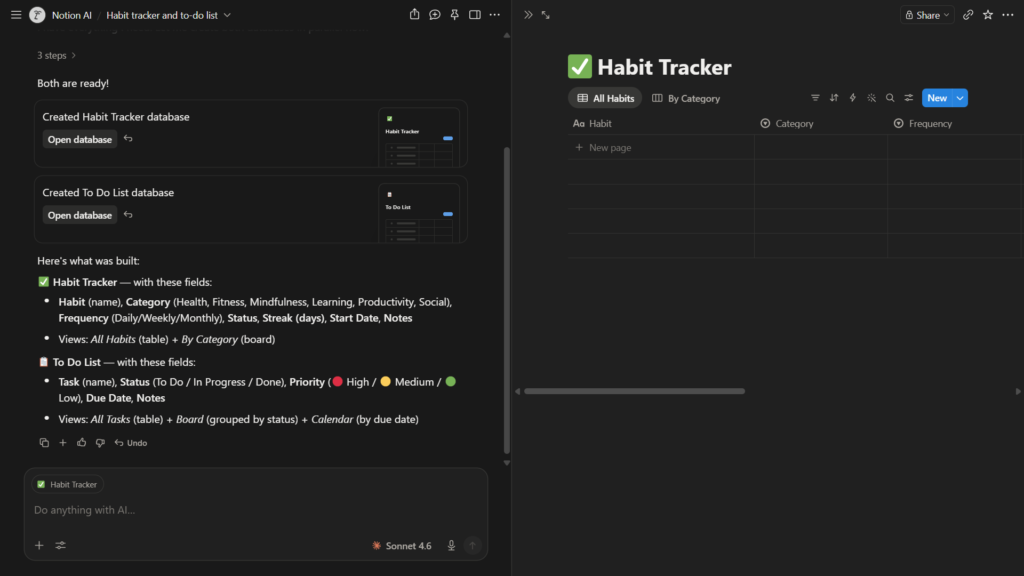Screen dimensions: 1024x576
Task: Search the database with magnifier icon
Action: [x=890, y=98]
